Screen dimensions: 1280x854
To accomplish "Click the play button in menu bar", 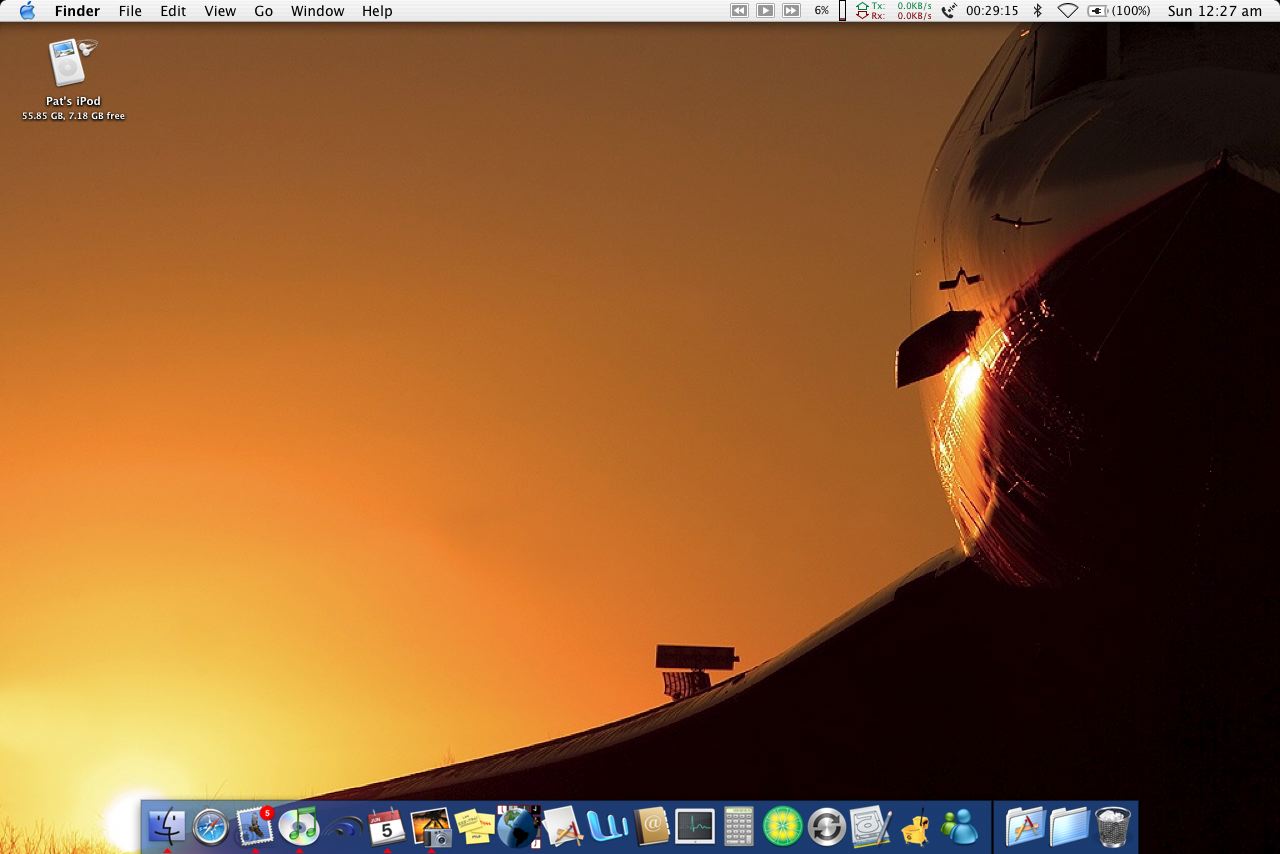I will coord(765,11).
